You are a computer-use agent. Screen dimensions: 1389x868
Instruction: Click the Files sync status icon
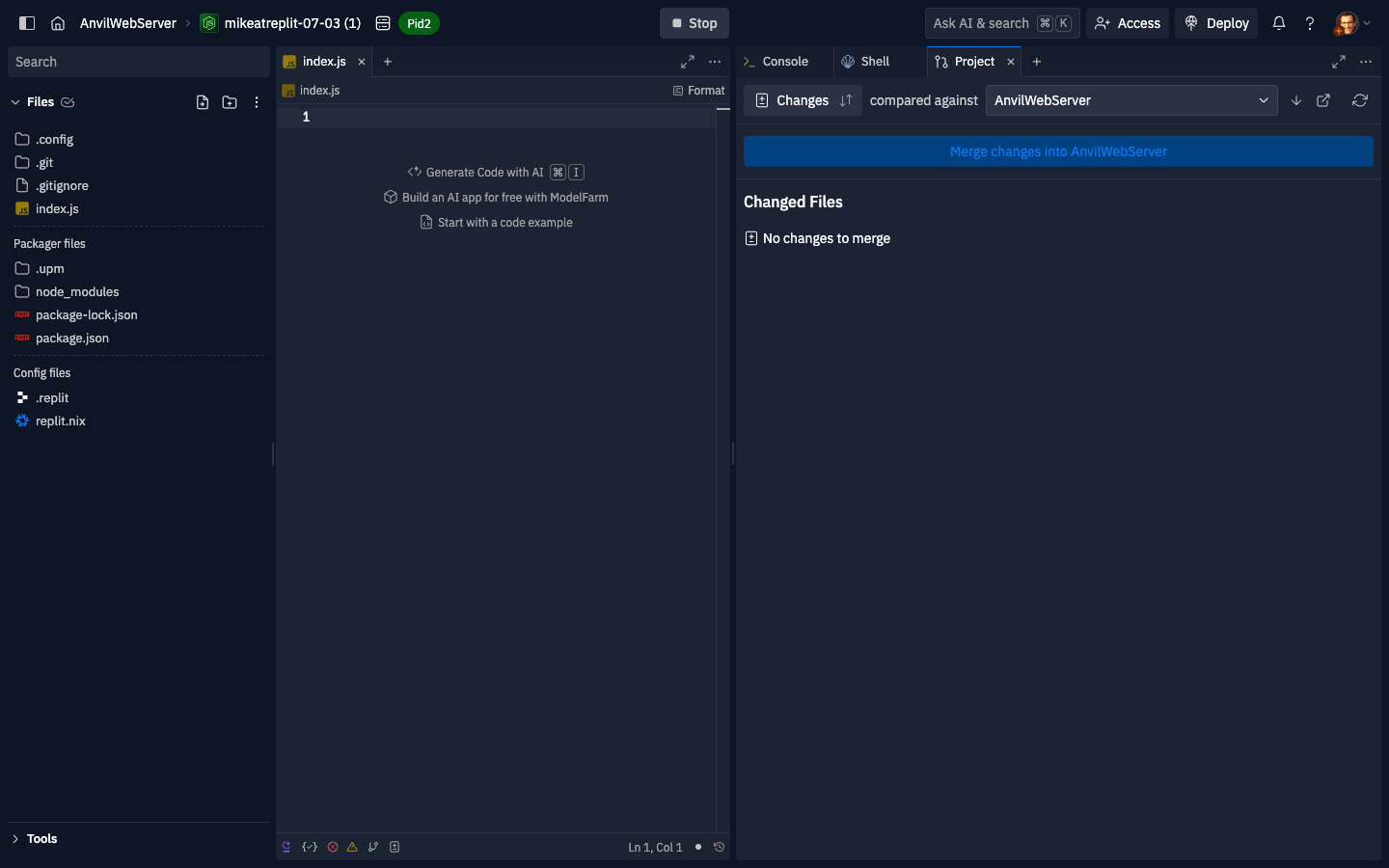click(x=68, y=102)
